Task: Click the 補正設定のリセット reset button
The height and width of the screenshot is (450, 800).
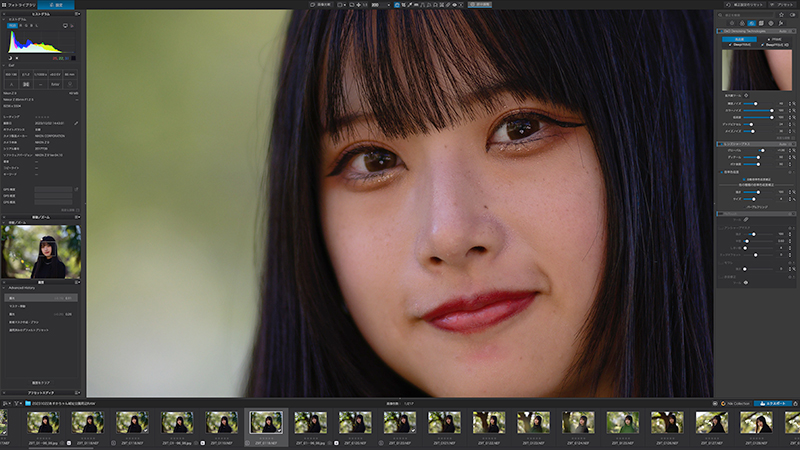Action: pos(744,5)
